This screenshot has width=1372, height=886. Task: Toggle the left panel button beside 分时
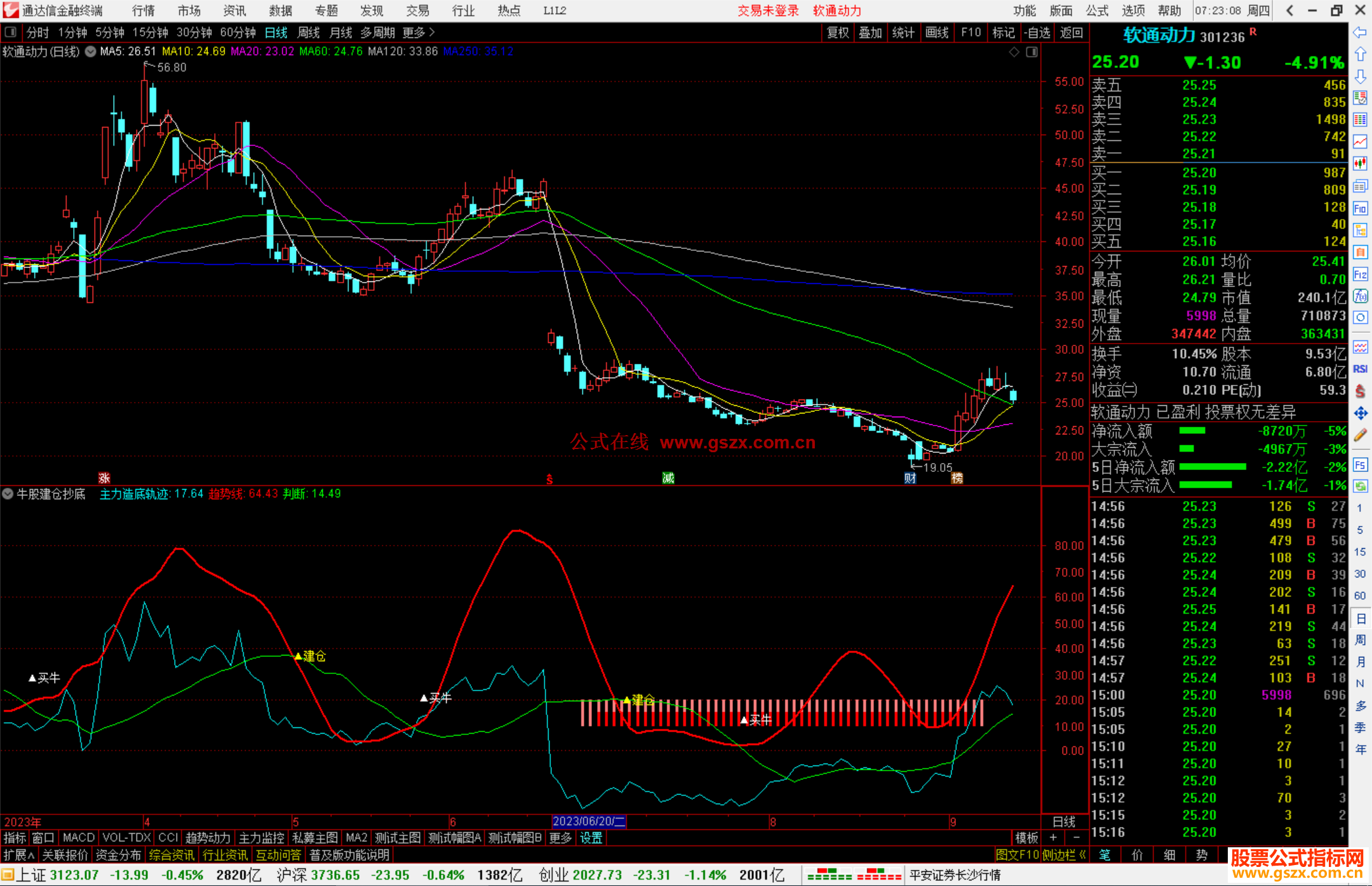10,32
